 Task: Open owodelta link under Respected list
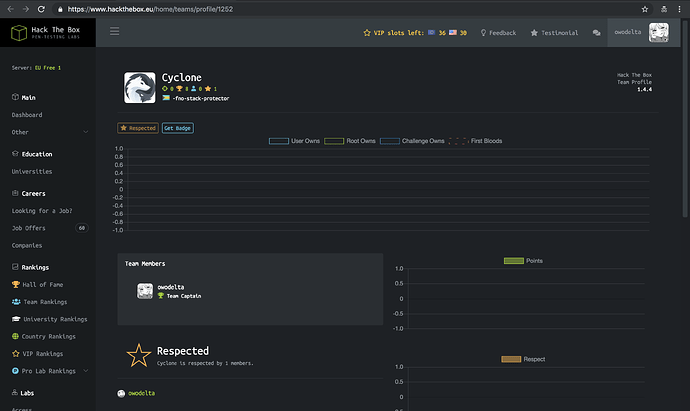click(x=141, y=393)
